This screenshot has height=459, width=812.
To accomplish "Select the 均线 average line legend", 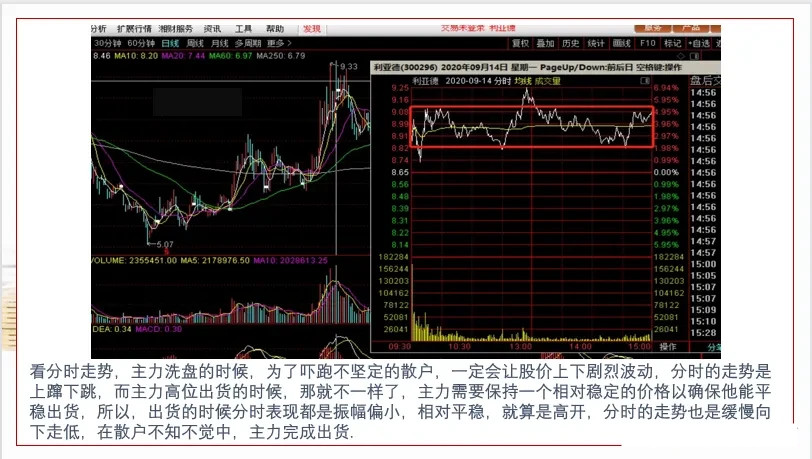I will [x=523, y=81].
